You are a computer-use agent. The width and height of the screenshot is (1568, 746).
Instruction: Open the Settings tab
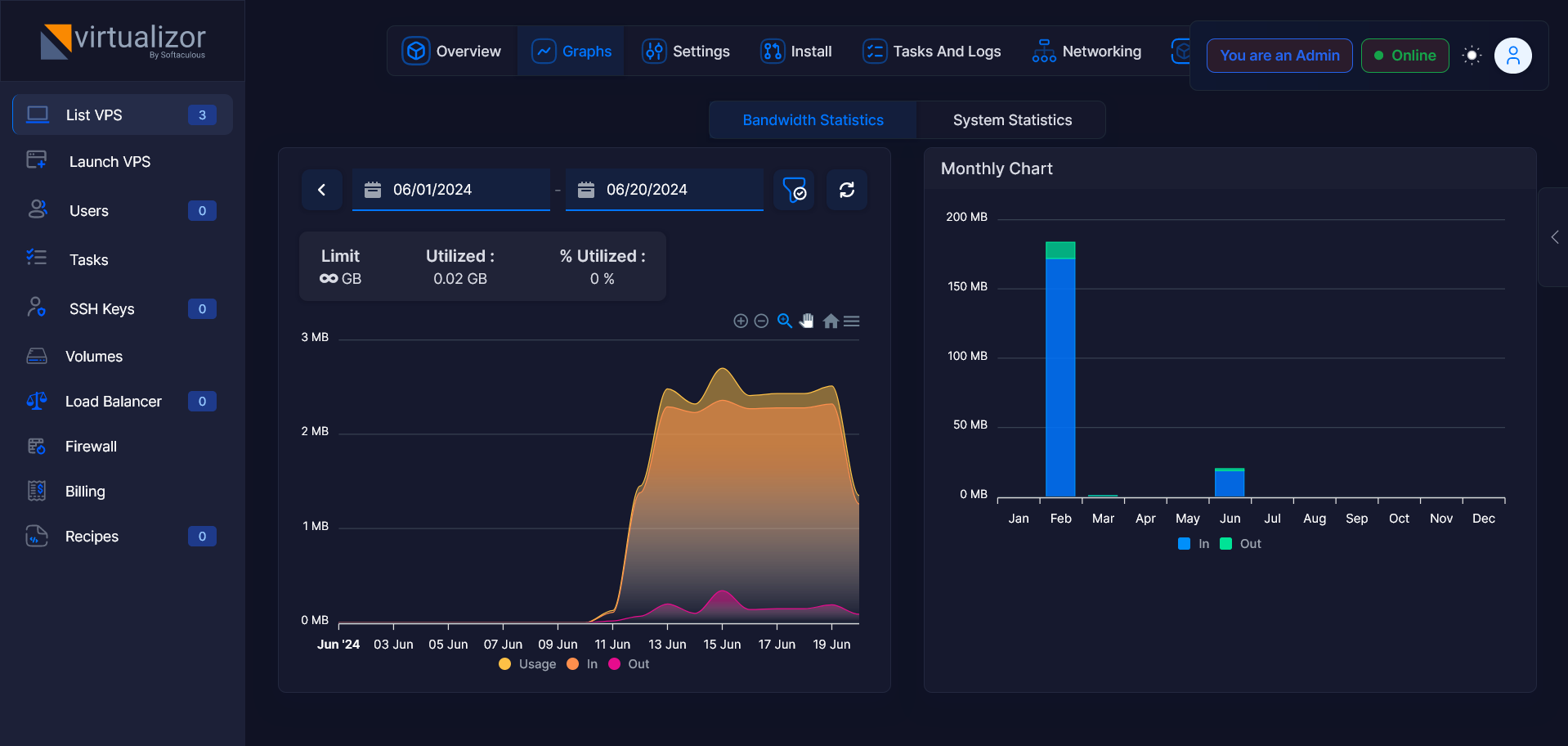(x=685, y=52)
